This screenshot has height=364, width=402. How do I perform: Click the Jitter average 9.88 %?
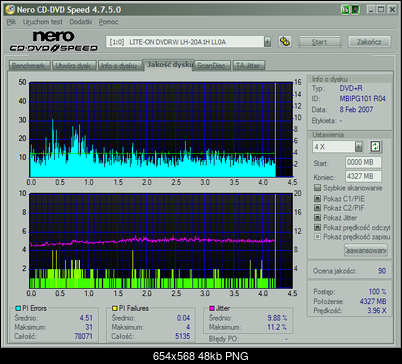click(277, 318)
